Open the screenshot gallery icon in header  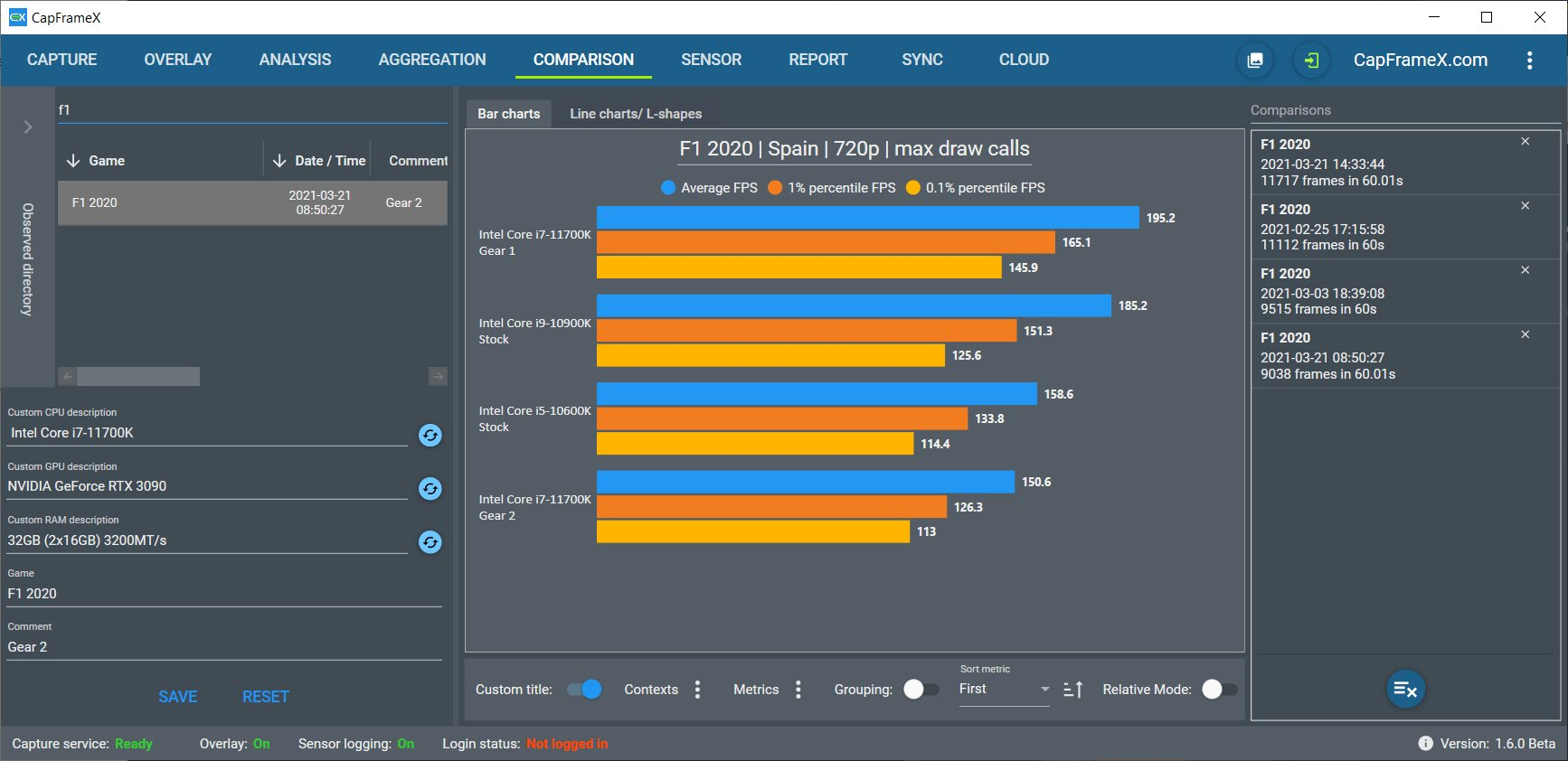click(x=1255, y=61)
